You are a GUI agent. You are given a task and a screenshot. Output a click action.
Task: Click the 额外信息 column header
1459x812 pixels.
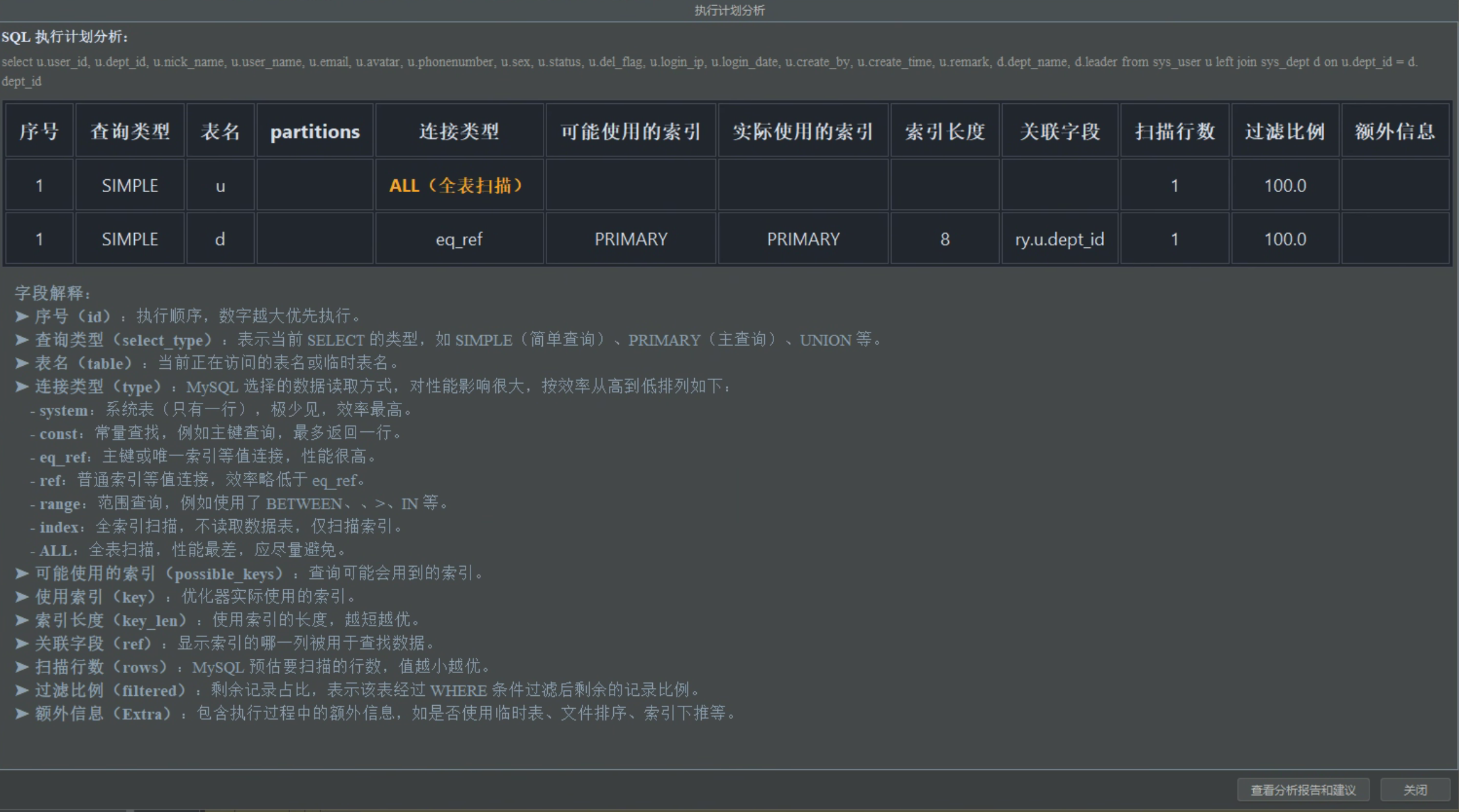tap(1394, 130)
